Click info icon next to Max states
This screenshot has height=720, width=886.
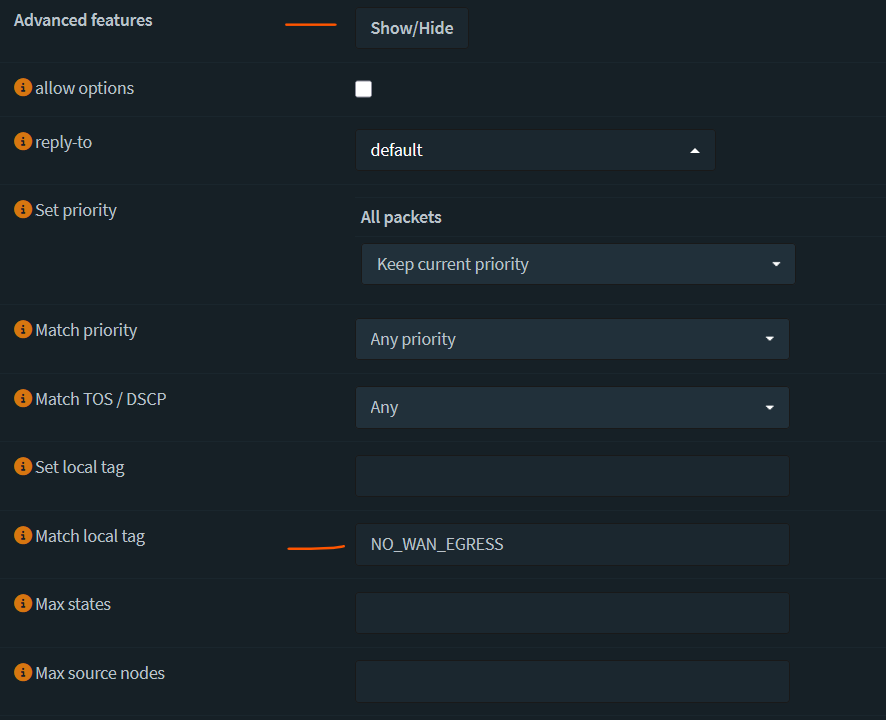tap(23, 604)
